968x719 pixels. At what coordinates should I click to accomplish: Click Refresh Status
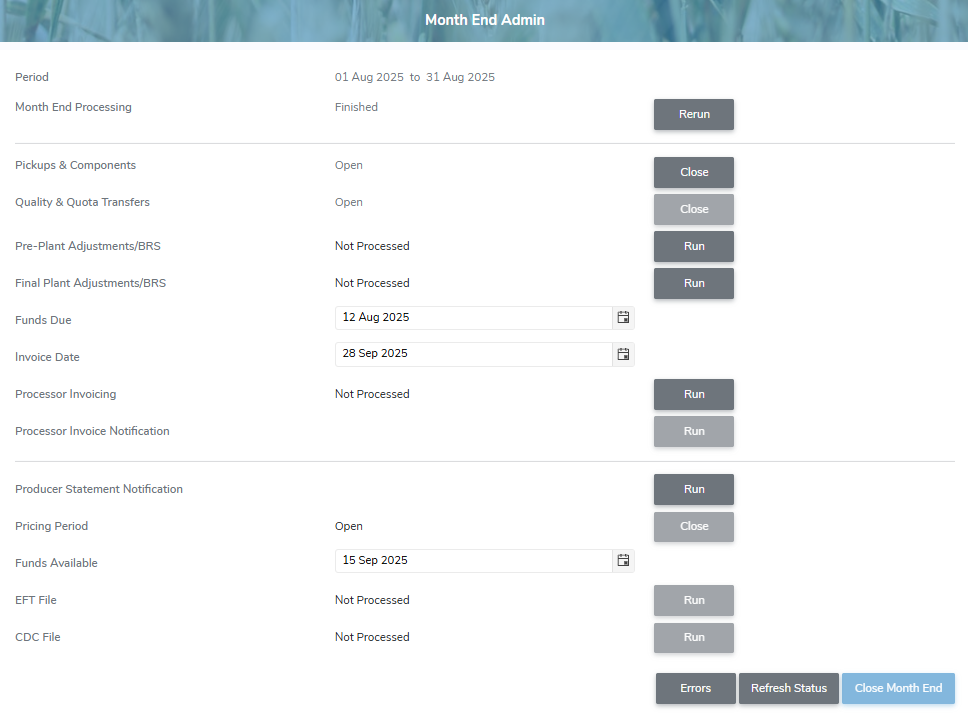pos(788,688)
